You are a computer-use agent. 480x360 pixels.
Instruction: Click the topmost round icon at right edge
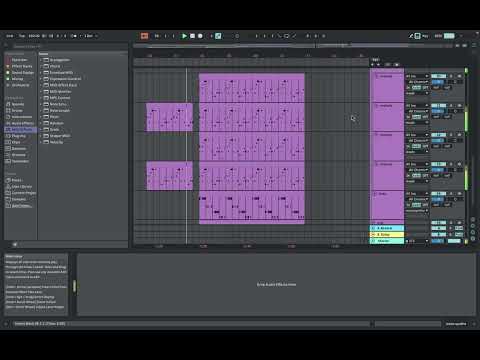(473, 220)
